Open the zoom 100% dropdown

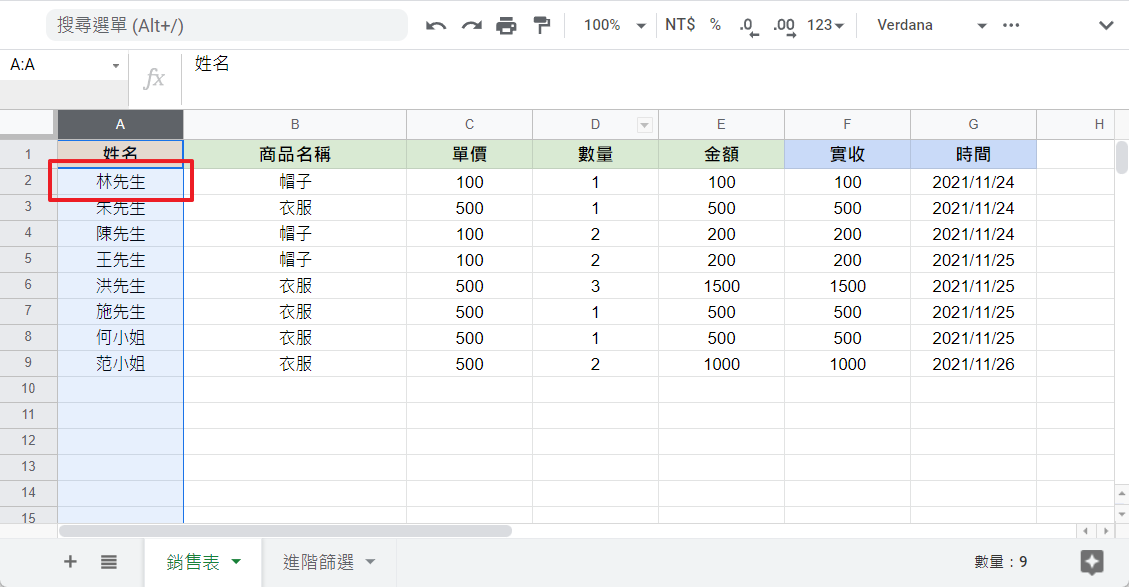(x=615, y=25)
